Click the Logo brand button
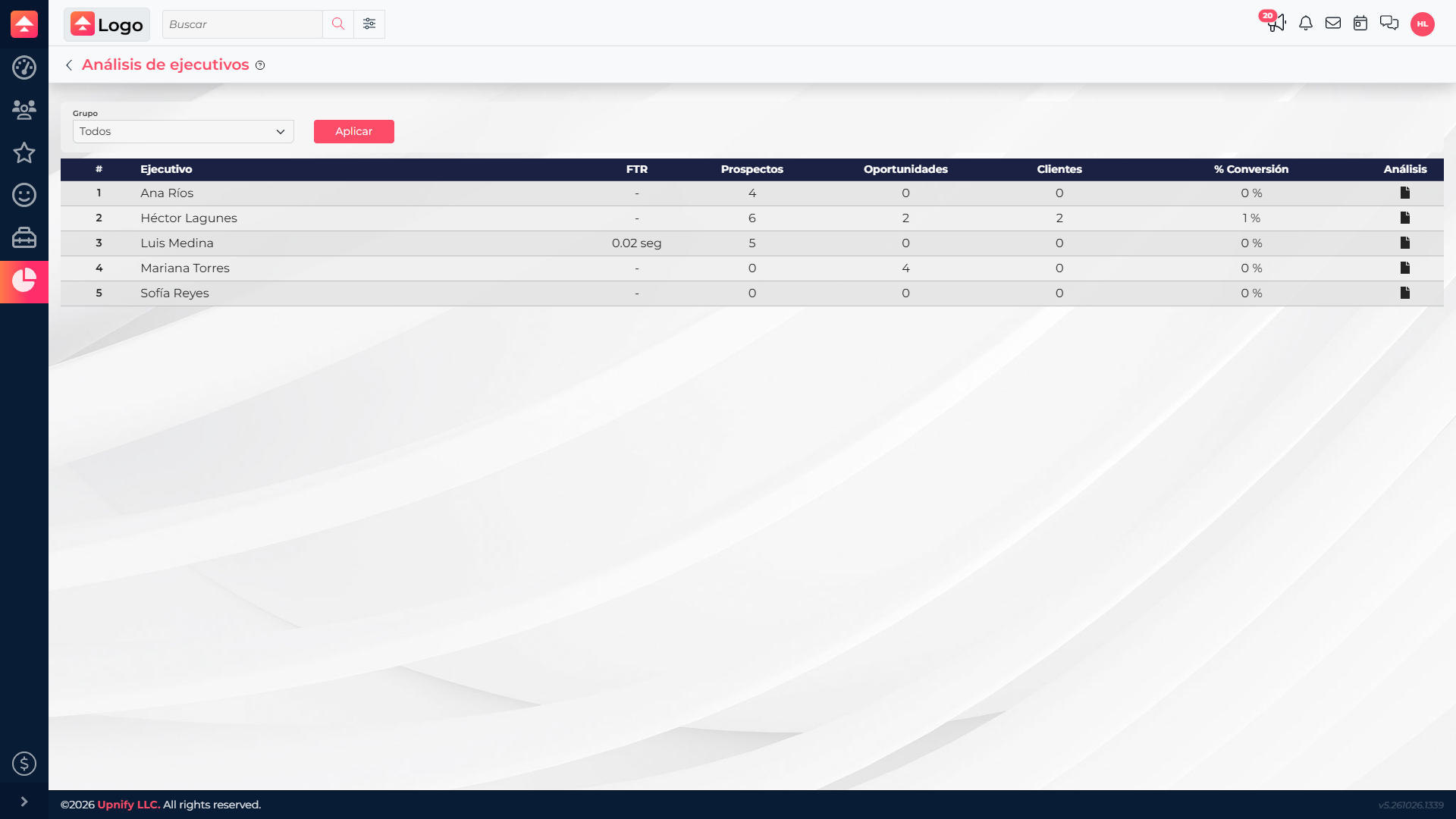 coord(107,24)
